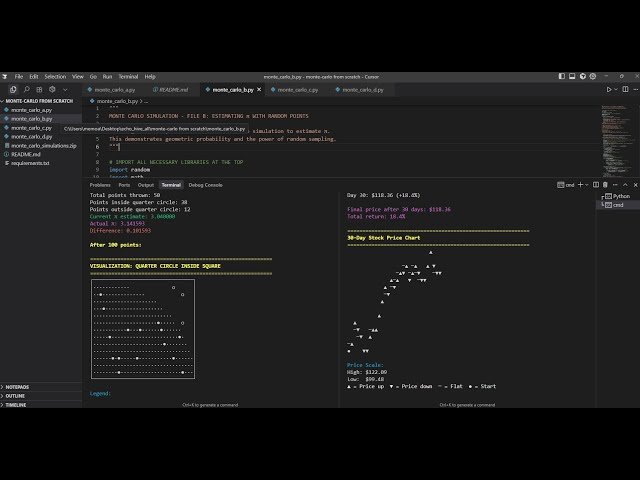The width and height of the screenshot is (640, 480).
Task: Select monte_carlo_b.py in file explorer
Action: coord(31,119)
